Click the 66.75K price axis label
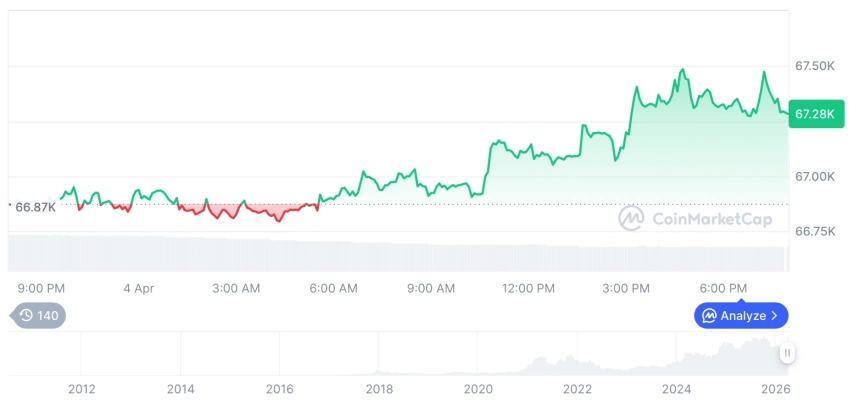 click(x=814, y=231)
